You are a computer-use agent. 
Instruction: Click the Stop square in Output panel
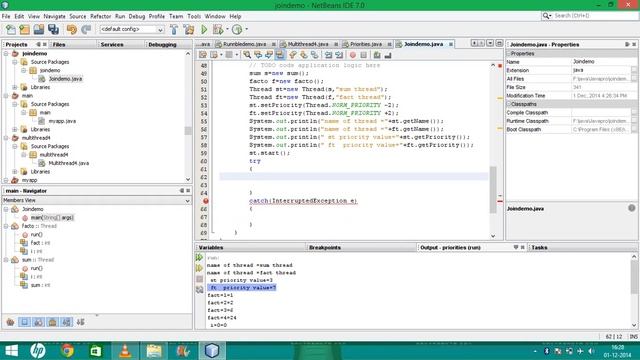click(x=199, y=279)
